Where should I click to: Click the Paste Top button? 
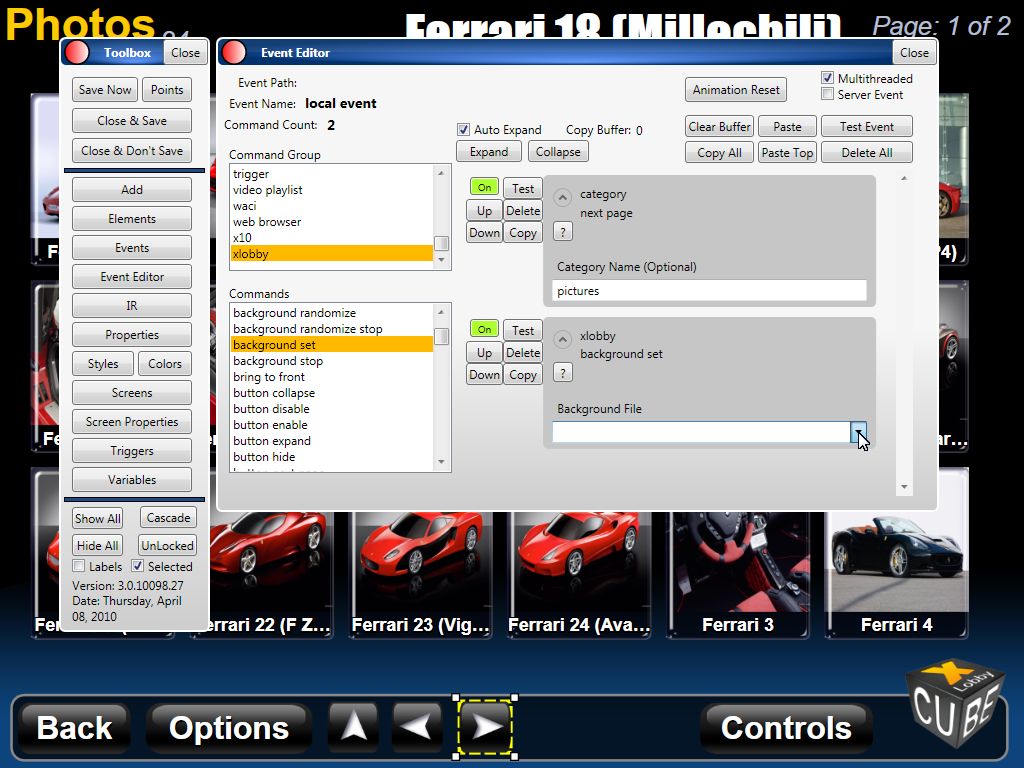tap(787, 152)
